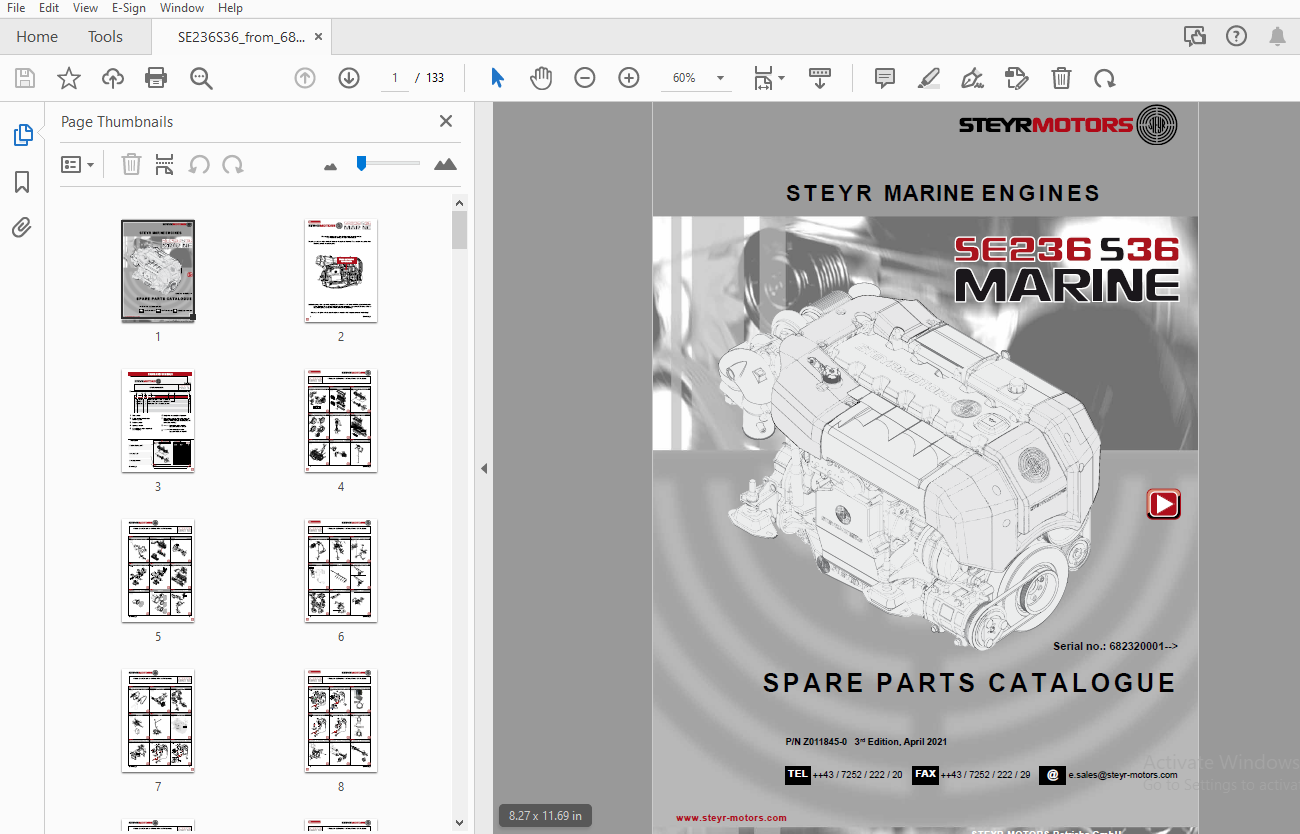1300x834 pixels.
Task: Open the Page Thumbnails sidebar icon
Action: 22,135
